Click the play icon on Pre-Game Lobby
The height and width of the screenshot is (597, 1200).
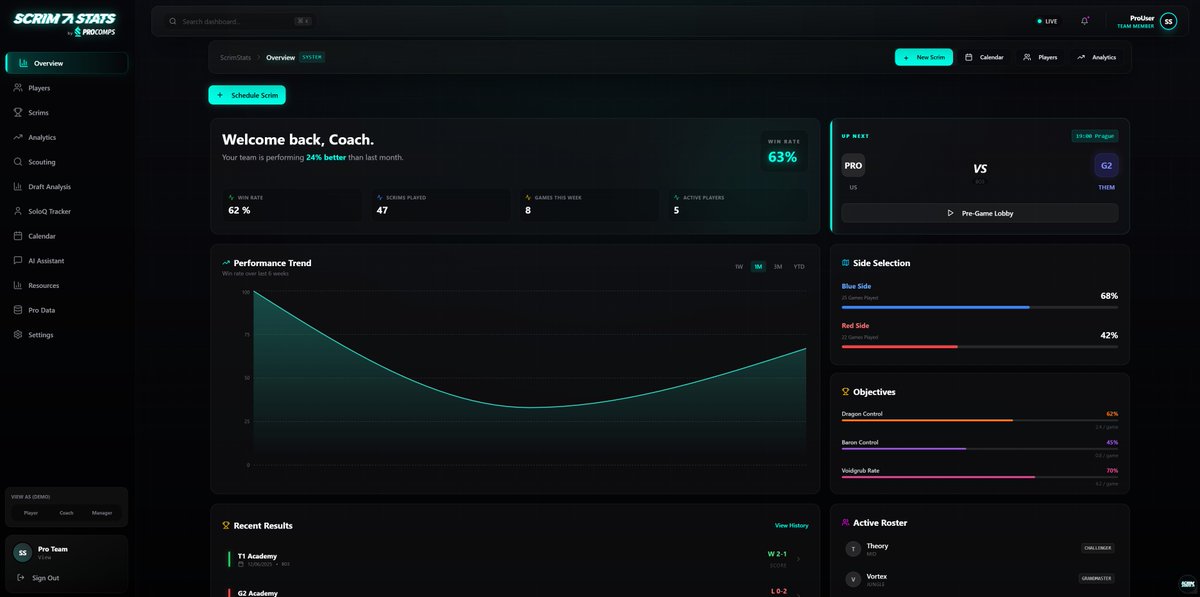pyautogui.click(x=950, y=213)
